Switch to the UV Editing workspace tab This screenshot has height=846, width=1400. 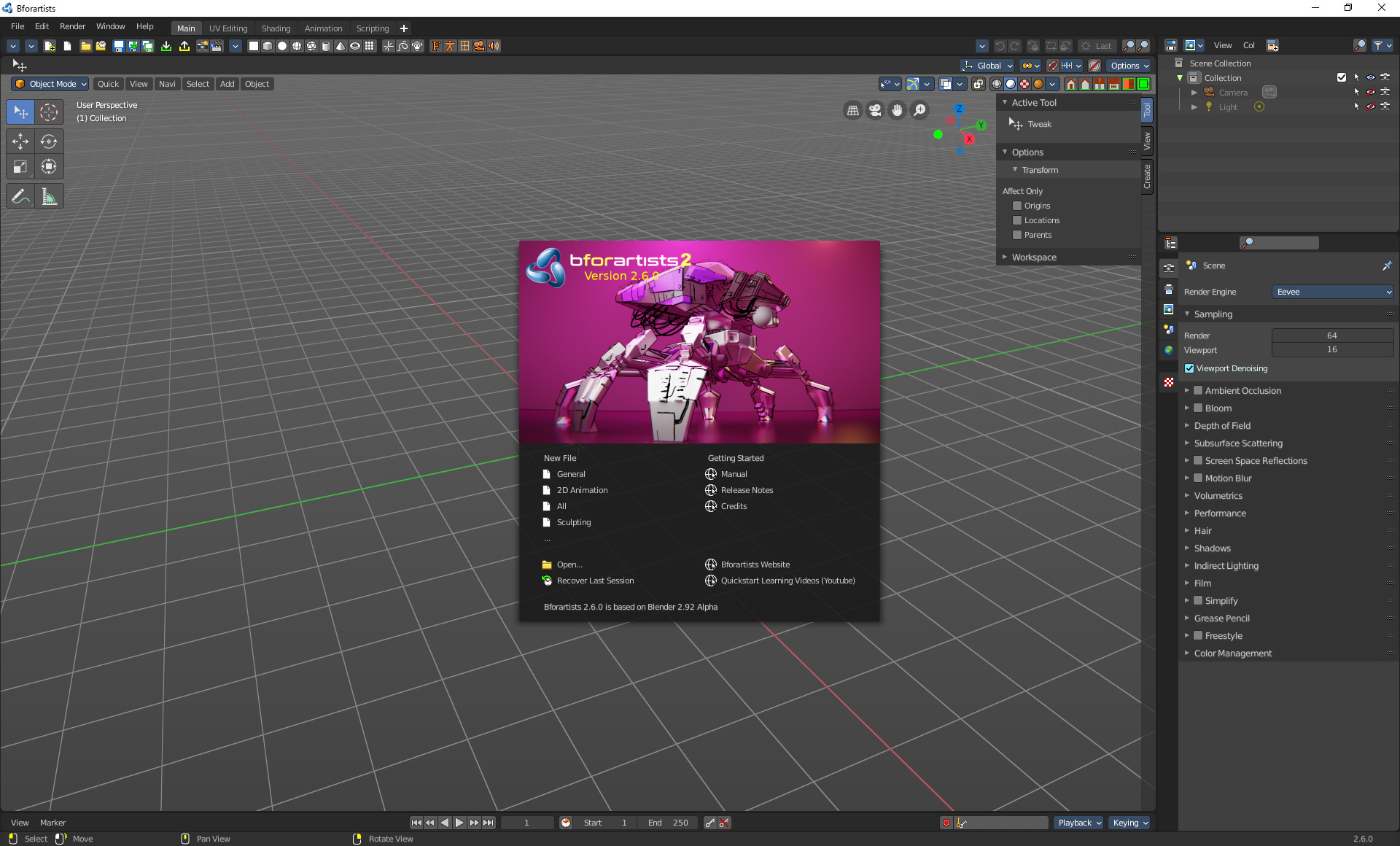coord(228,28)
